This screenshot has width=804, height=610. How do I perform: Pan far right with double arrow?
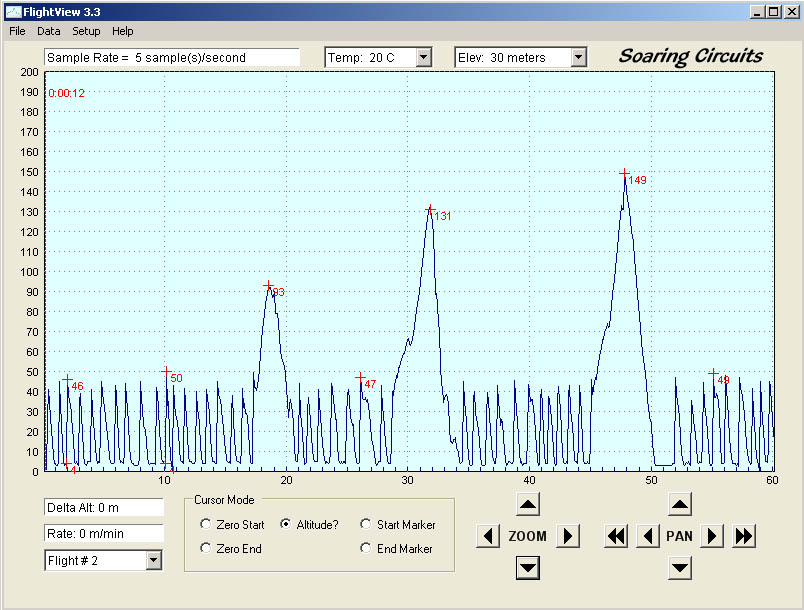[x=744, y=536]
